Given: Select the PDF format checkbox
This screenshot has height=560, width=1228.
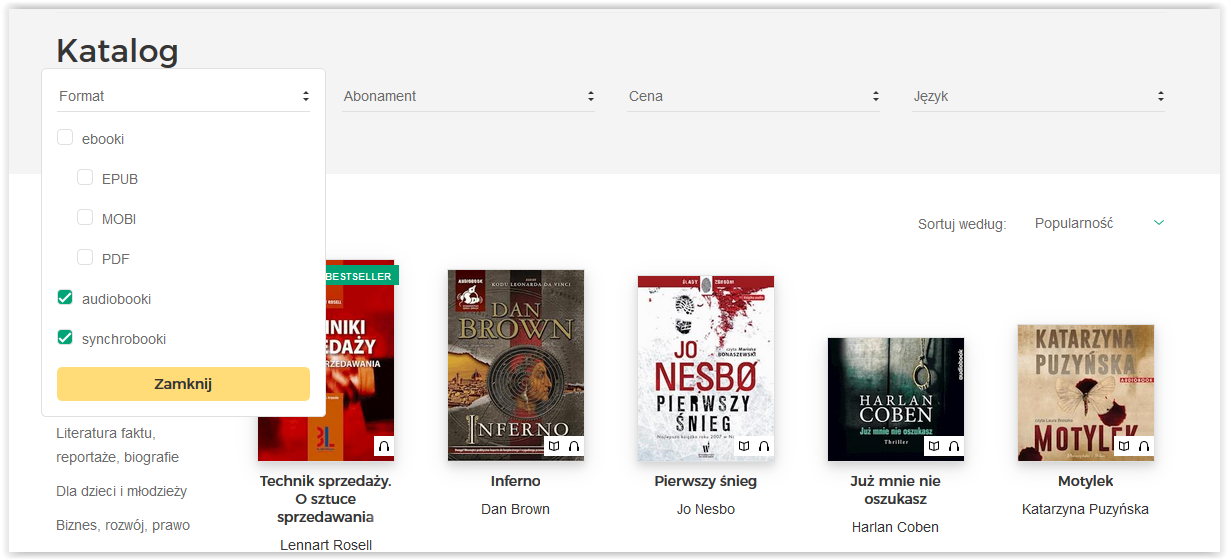Looking at the screenshot, I should 85,258.
